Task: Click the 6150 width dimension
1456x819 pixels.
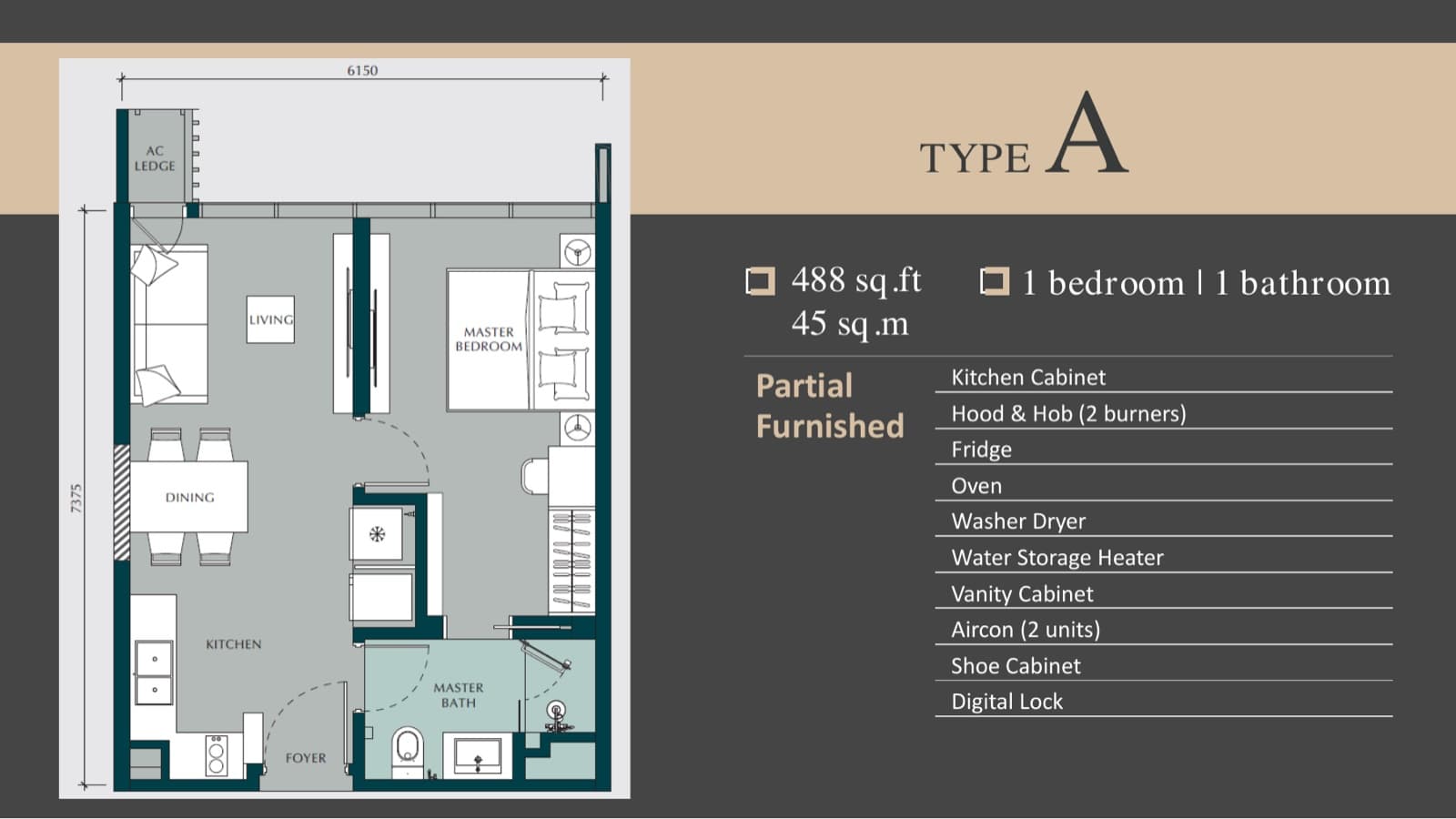Action: click(x=362, y=70)
